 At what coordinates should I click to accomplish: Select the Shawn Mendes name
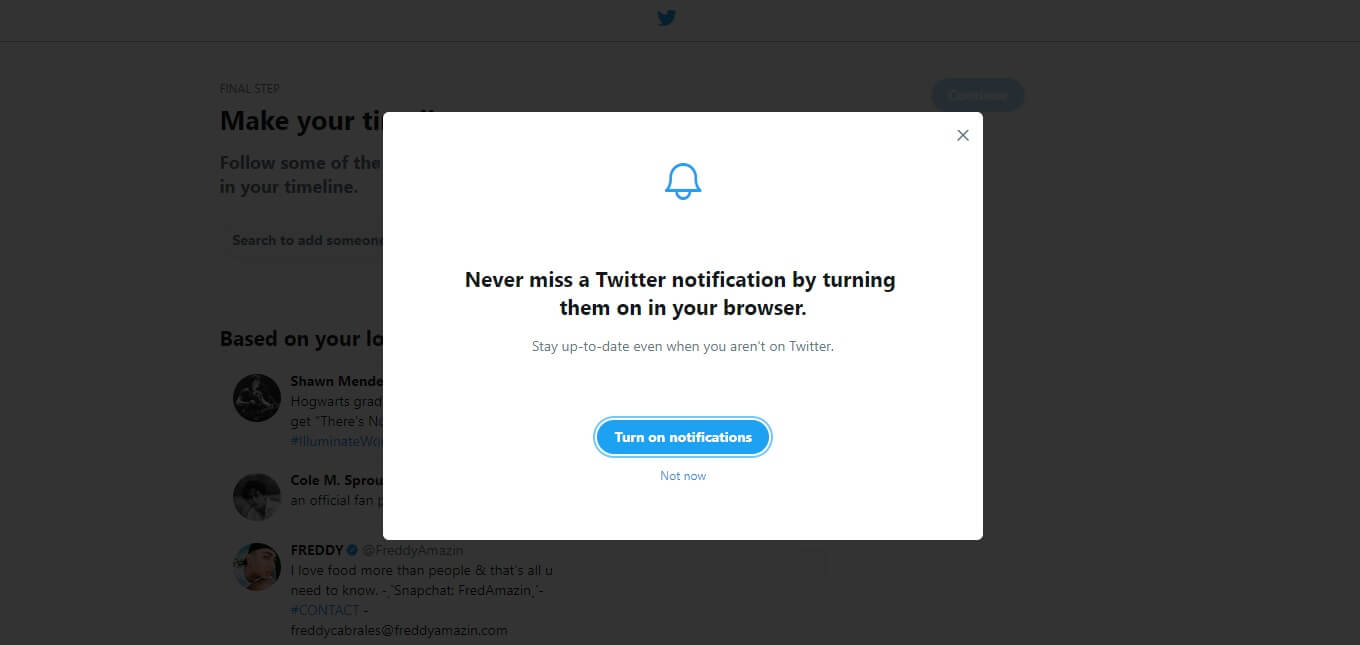click(x=336, y=381)
